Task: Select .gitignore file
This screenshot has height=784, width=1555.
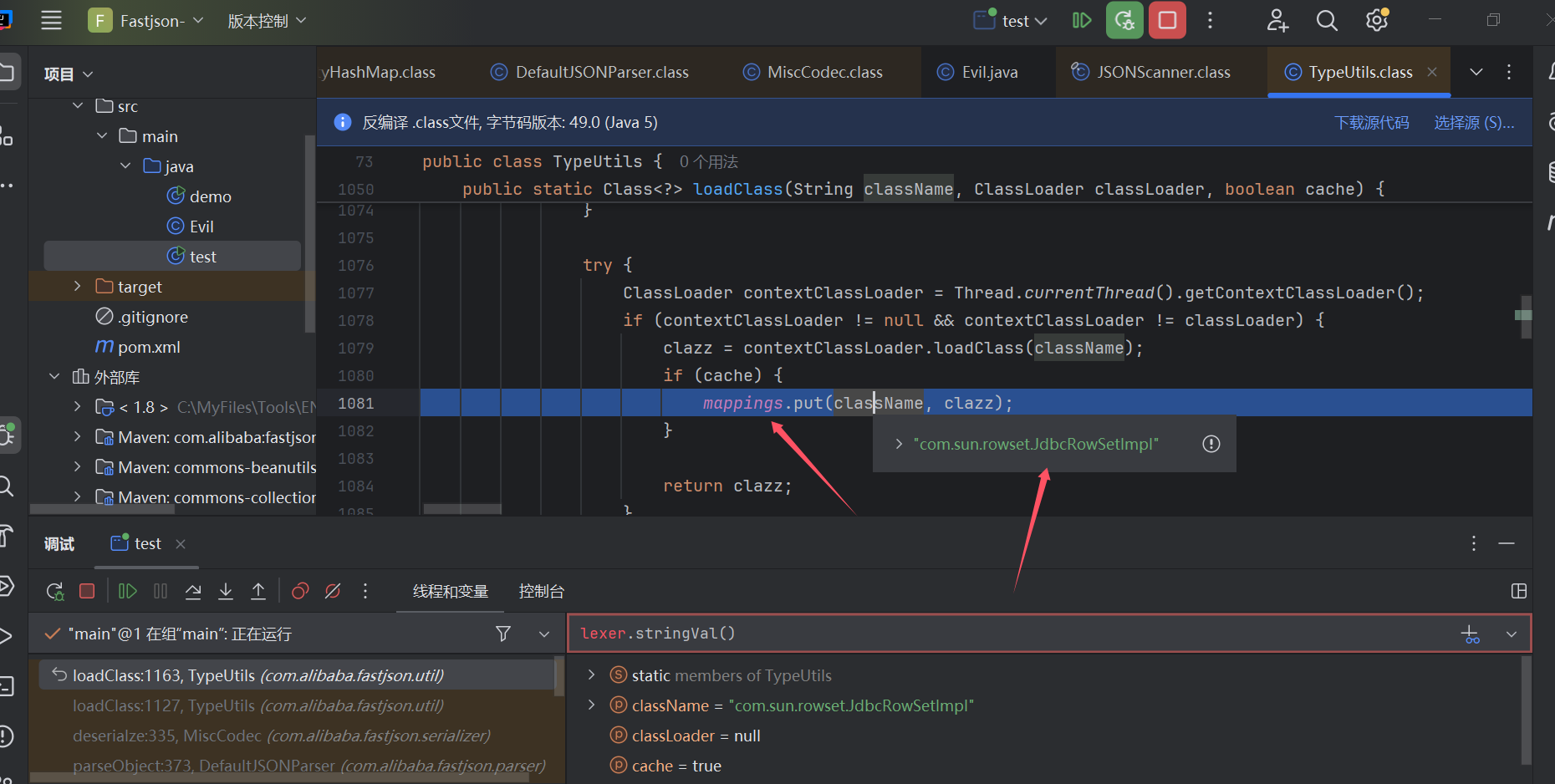Action: pos(142,317)
